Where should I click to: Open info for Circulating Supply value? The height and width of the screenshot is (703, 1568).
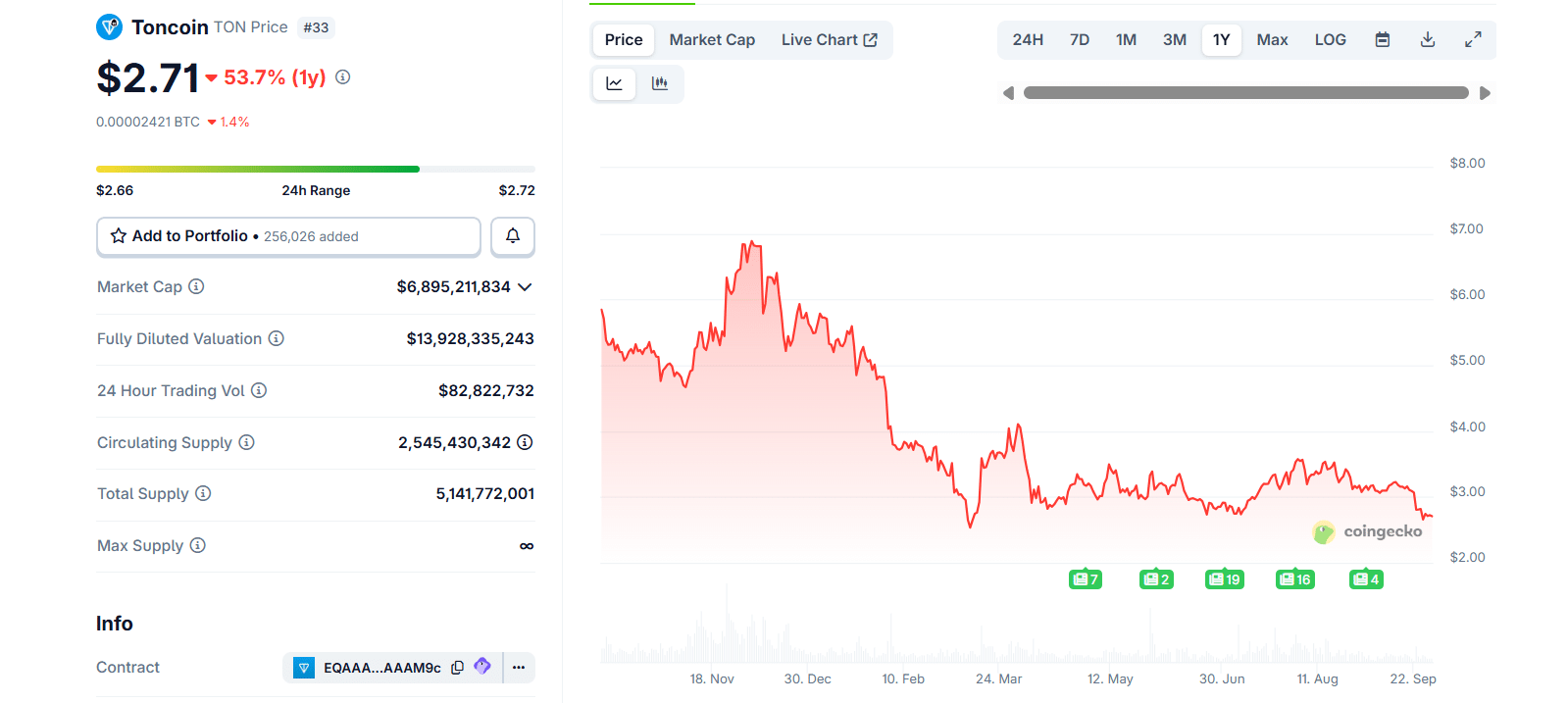[525, 443]
